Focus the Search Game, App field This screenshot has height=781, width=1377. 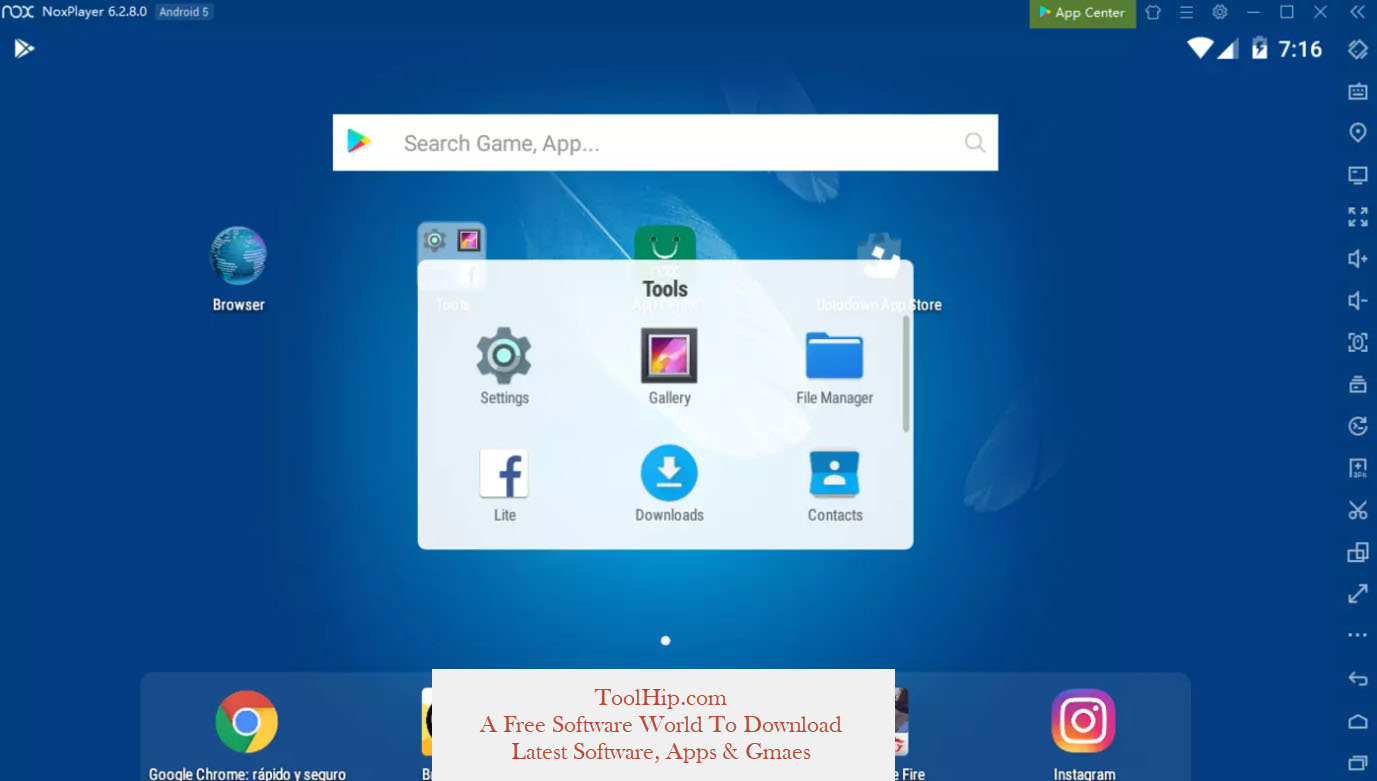pos(665,142)
